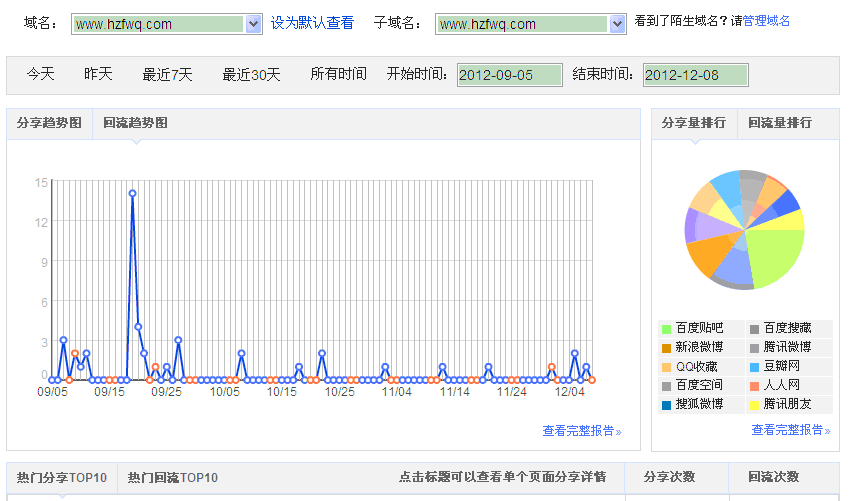The width and height of the screenshot is (860, 501).
Task: Expand the 子域名 subdomain dropdown arrow
Action: [617, 23]
